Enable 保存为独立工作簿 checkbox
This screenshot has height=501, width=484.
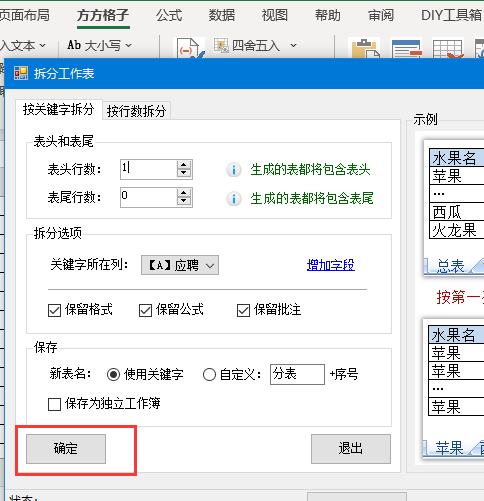pyautogui.click(x=54, y=404)
